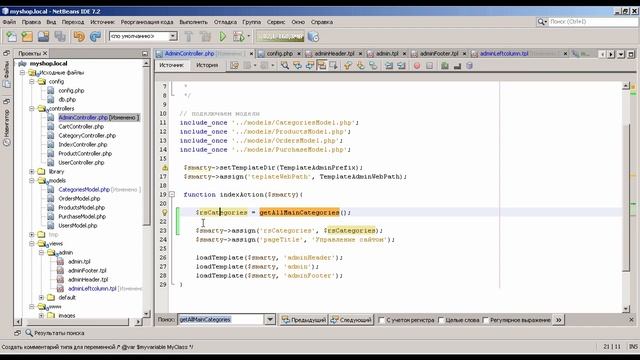Click the memory usage indicator bar
The width and height of the screenshot is (640, 360).
[280, 37]
